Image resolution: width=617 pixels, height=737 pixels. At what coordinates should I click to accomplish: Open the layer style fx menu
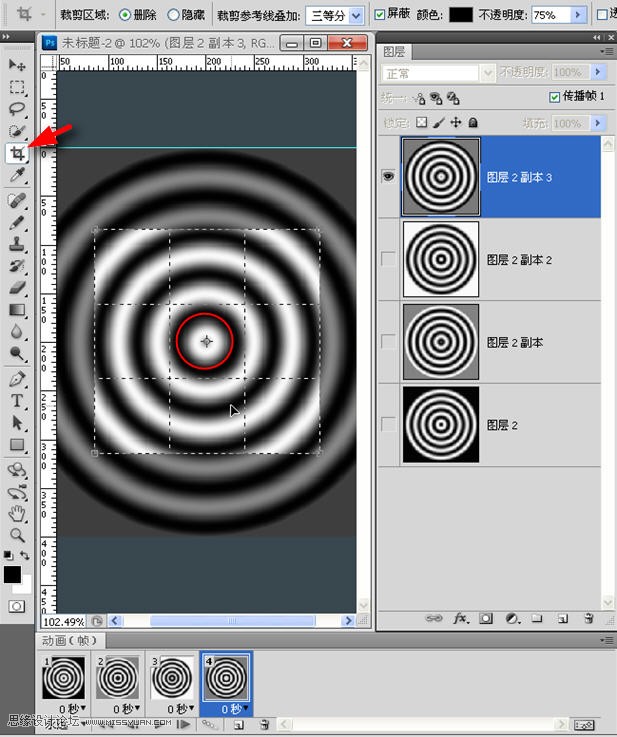pyautogui.click(x=461, y=618)
